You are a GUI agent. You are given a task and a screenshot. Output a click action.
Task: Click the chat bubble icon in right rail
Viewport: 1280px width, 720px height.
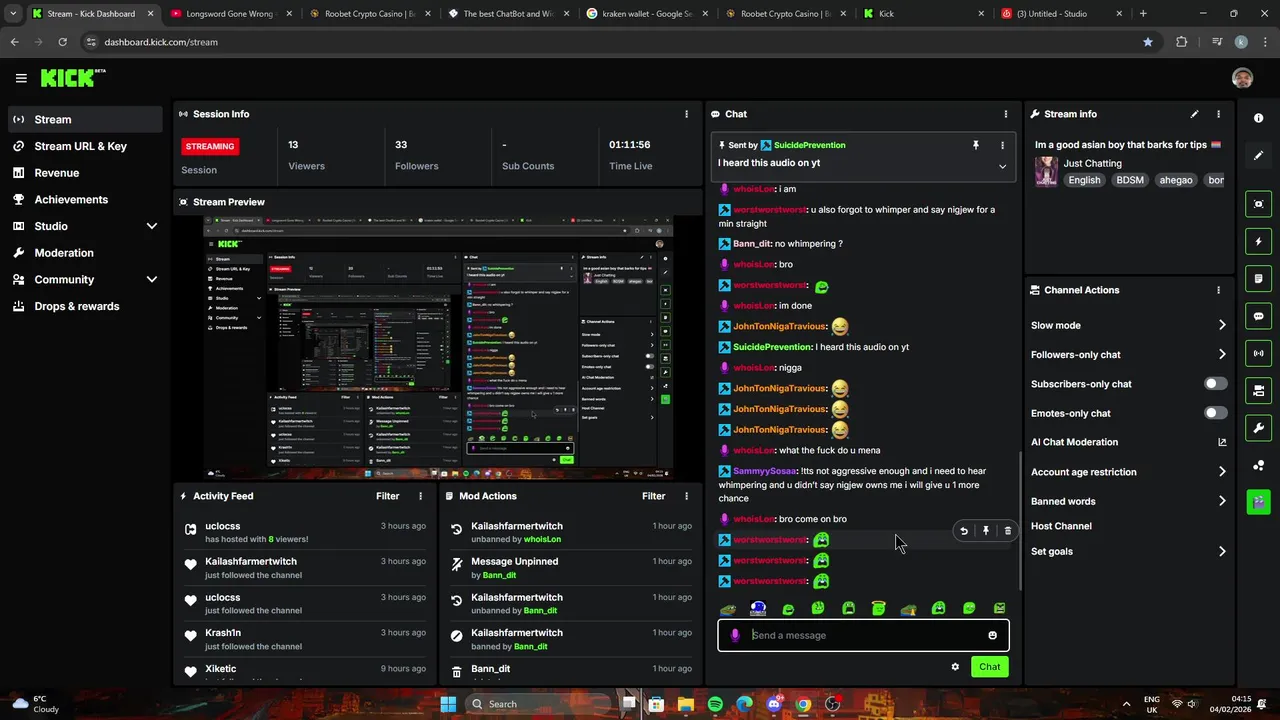[1258, 316]
